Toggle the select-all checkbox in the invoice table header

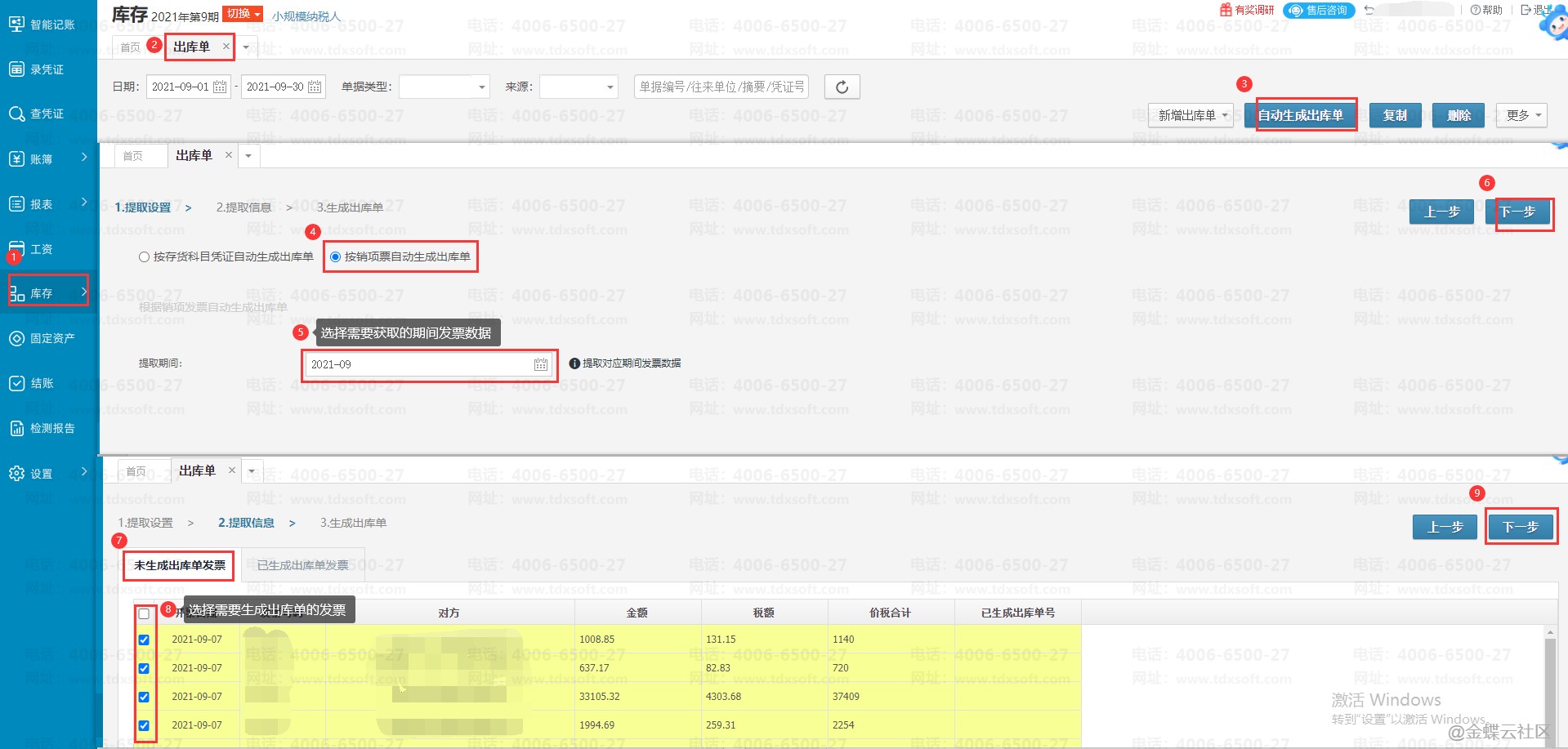[x=144, y=613]
